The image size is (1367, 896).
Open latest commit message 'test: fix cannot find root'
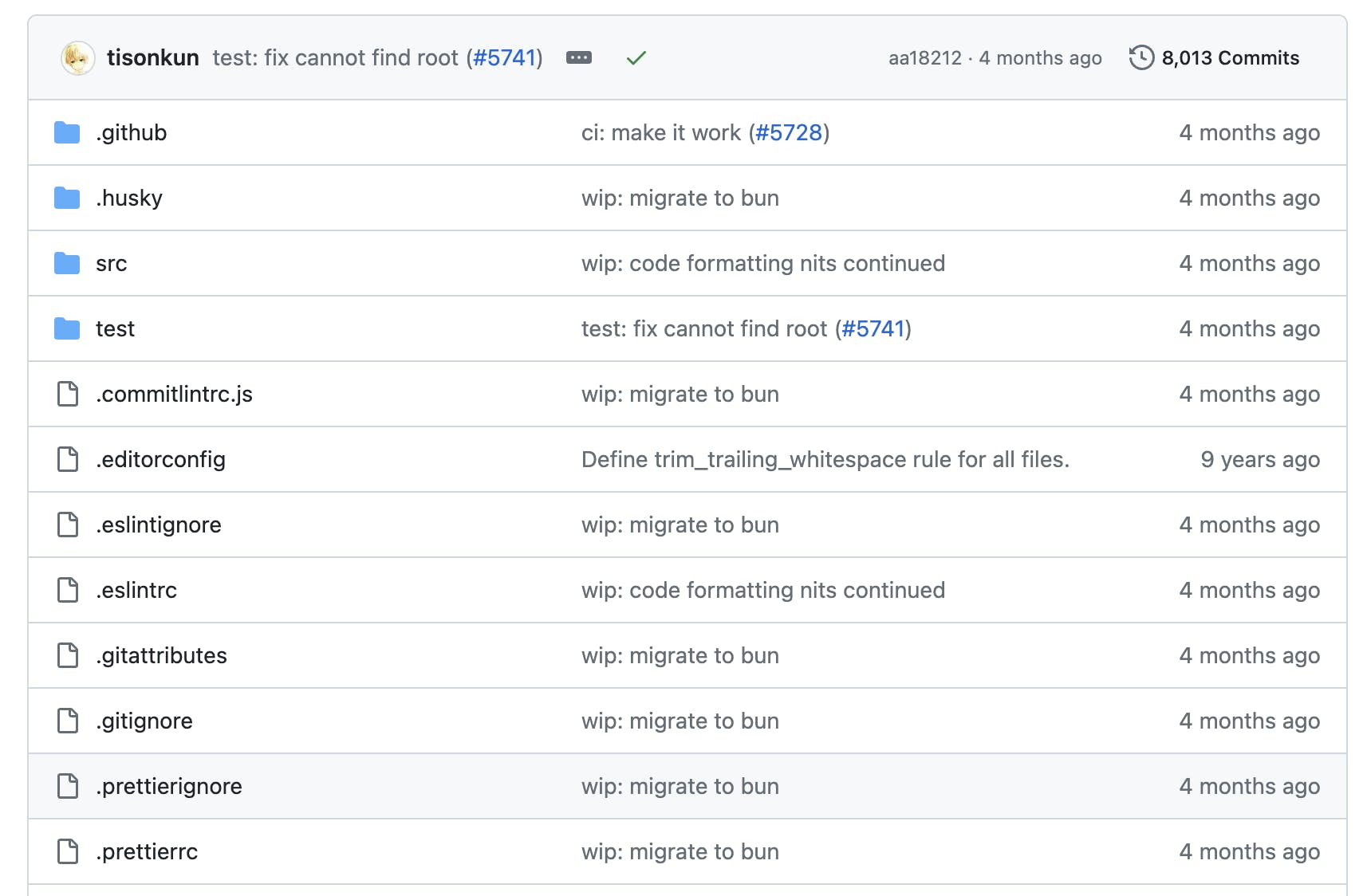click(336, 58)
